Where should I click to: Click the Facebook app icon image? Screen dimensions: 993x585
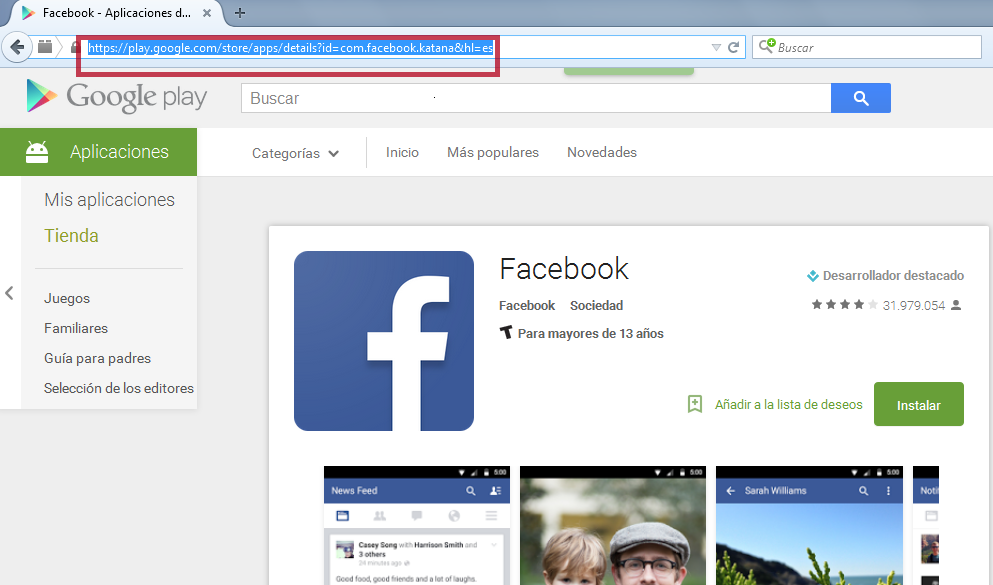tap(384, 341)
